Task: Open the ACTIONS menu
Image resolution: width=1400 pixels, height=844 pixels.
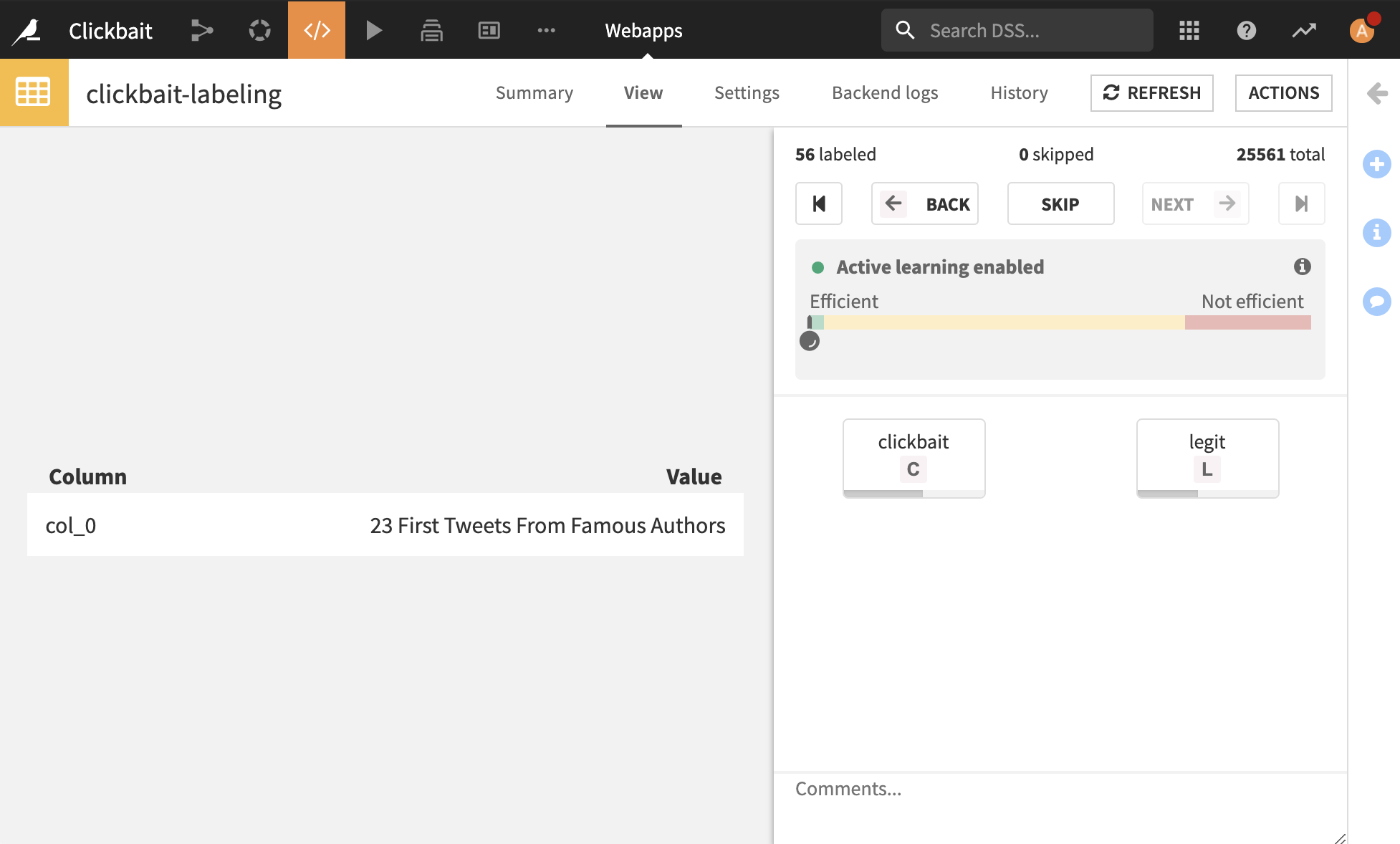Action: click(x=1283, y=92)
